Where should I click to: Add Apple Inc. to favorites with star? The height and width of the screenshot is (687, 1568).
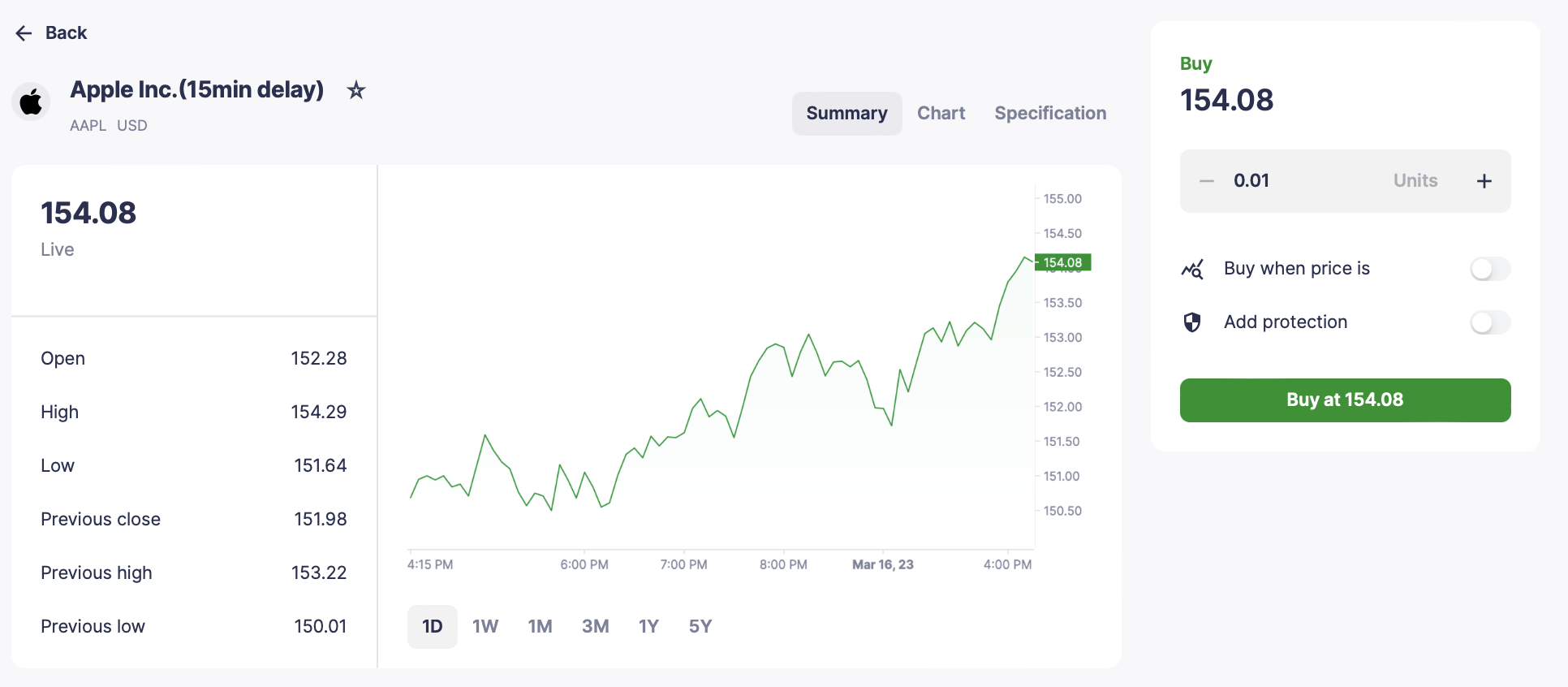click(x=355, y=90)
